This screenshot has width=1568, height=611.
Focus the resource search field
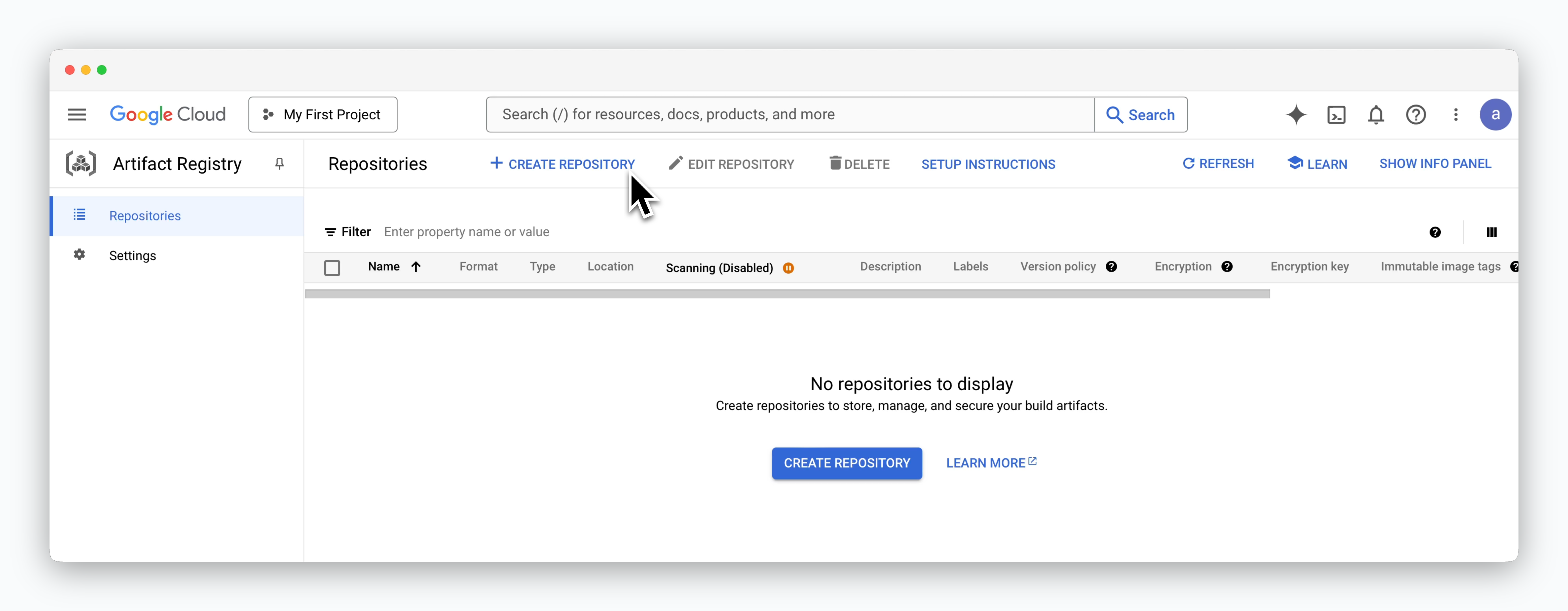[790, 114]
